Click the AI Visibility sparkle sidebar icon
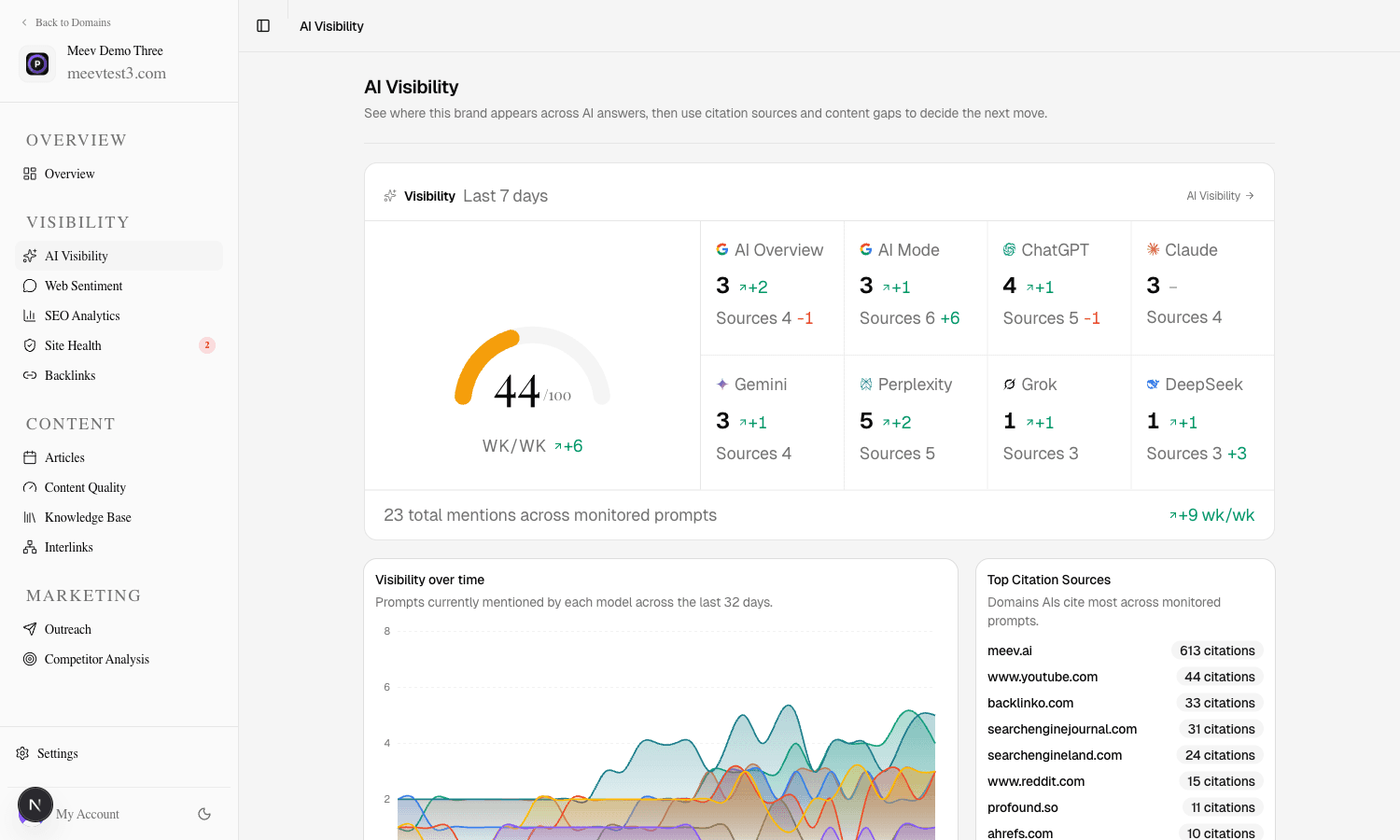1400x840 pixels. [x=30, y=256]
